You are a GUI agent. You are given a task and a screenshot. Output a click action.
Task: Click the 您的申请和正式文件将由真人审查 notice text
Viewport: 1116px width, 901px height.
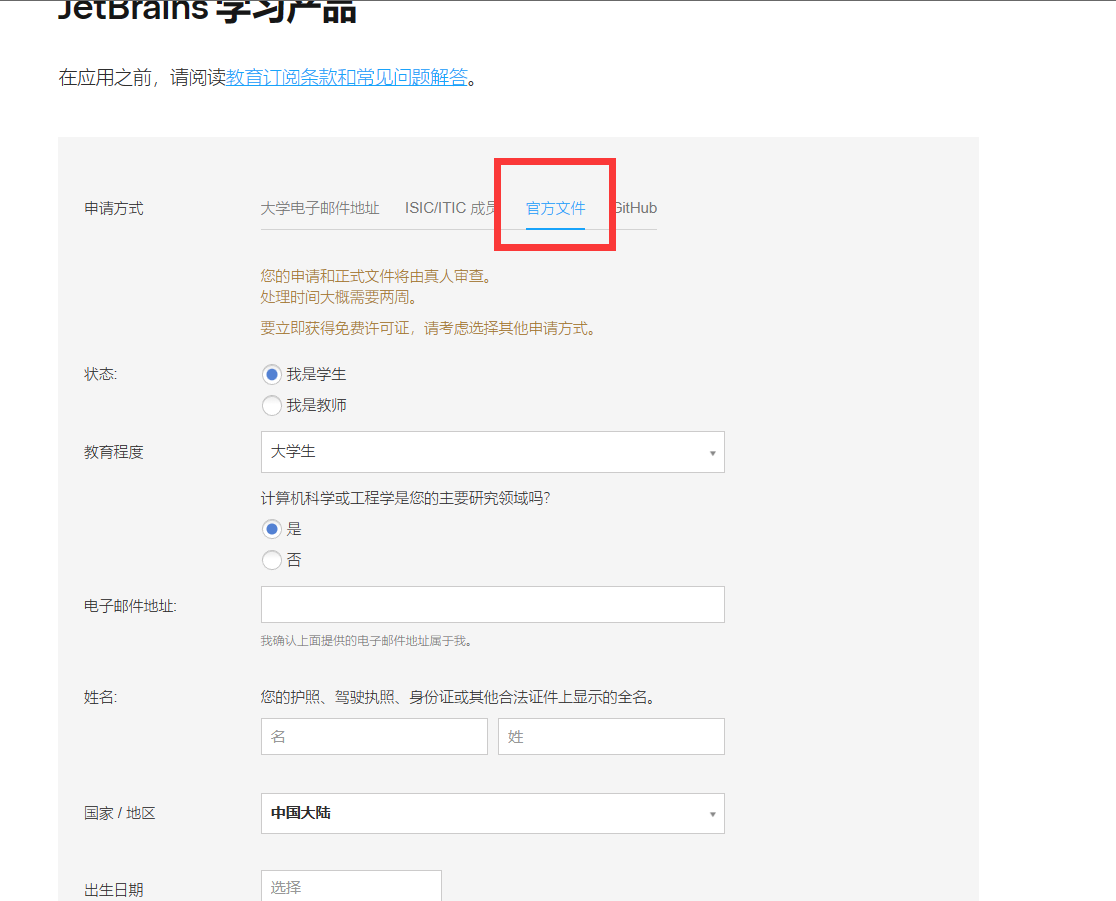[377, 276]
